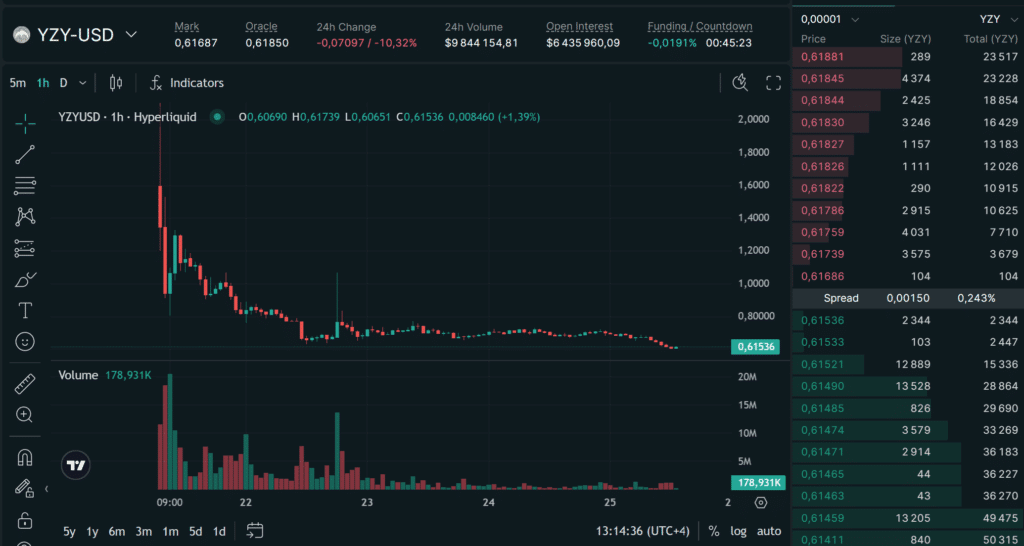Open quick search magnifier with lightning
Viewport: 1024px width, 546px height.
coord(740,82)
